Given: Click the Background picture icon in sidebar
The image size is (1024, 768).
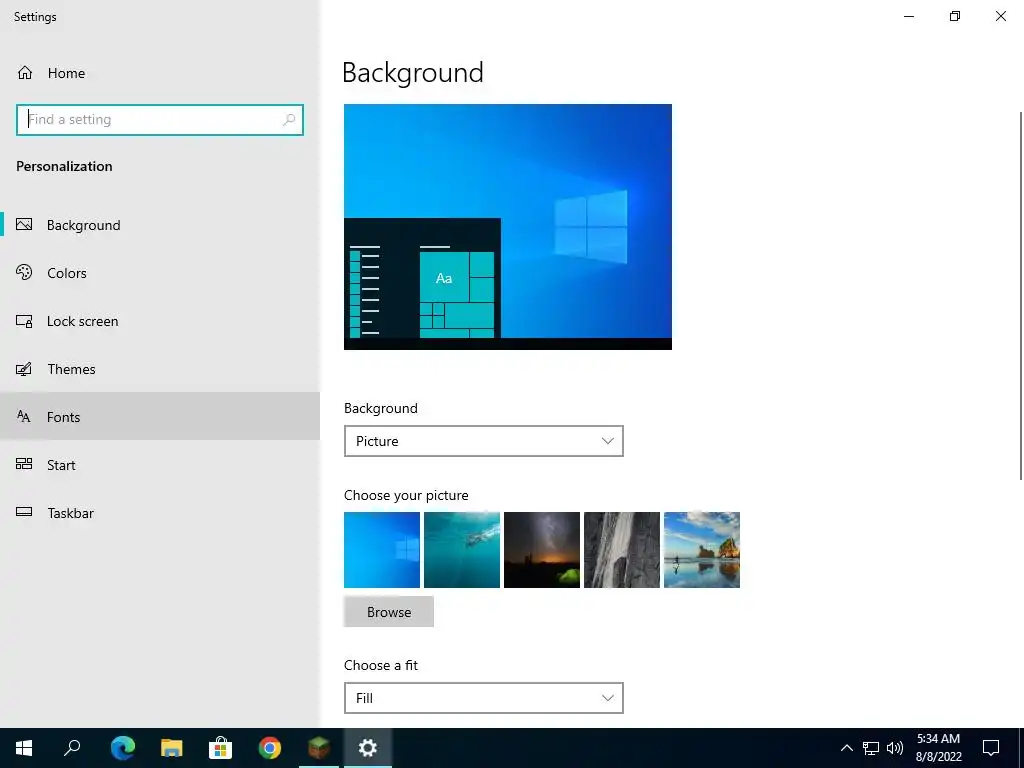Looking at the screenshot, I should pyautogui.click(x=24, y=225).
